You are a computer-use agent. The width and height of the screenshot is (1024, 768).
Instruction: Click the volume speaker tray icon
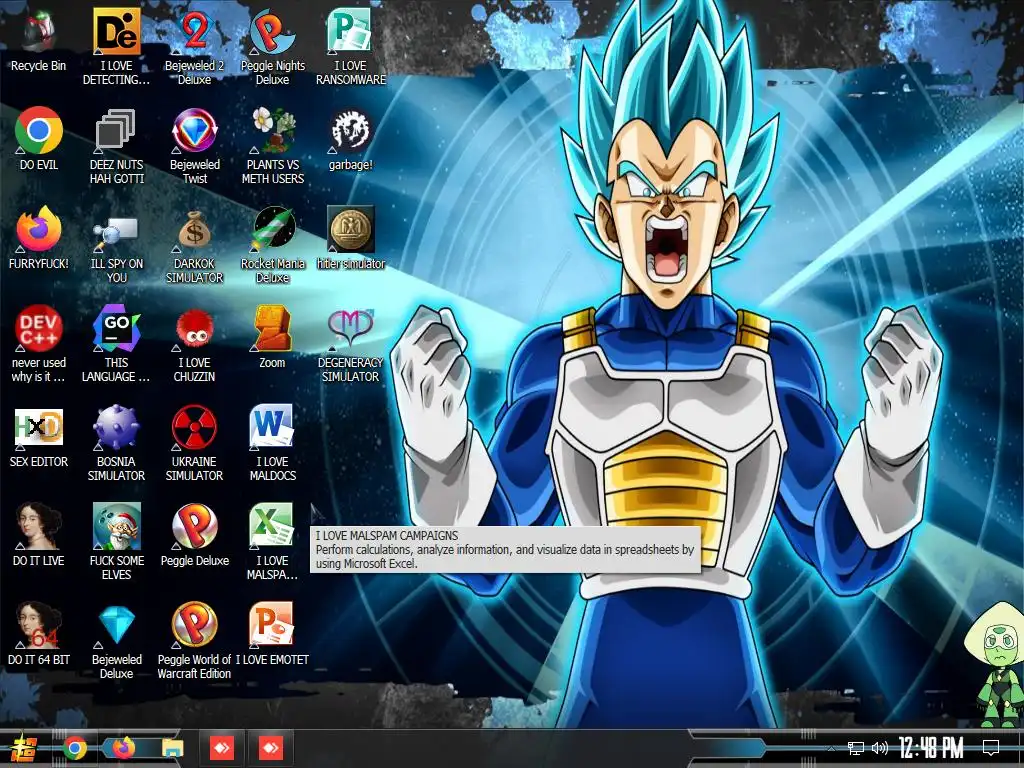pyautogui.click(x=880, y=748)
